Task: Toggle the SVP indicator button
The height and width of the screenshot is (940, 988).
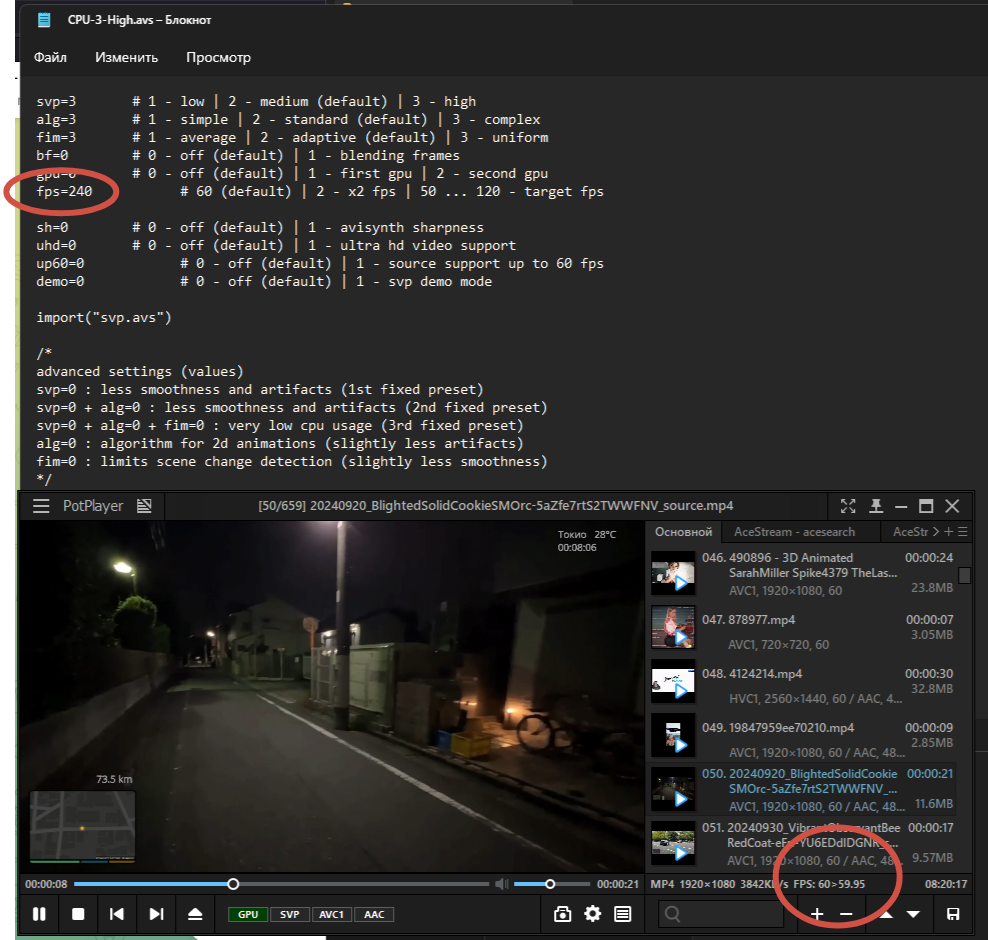Action: coord(290,914)
